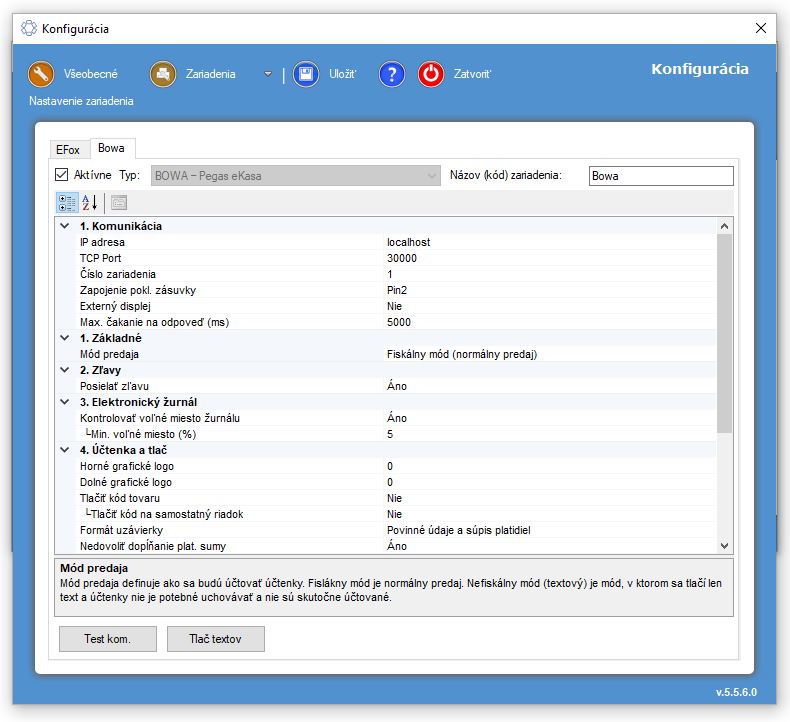The image size is (790, 722).
Task: Click the Všeobecné wrench icon
Action: 41,74
